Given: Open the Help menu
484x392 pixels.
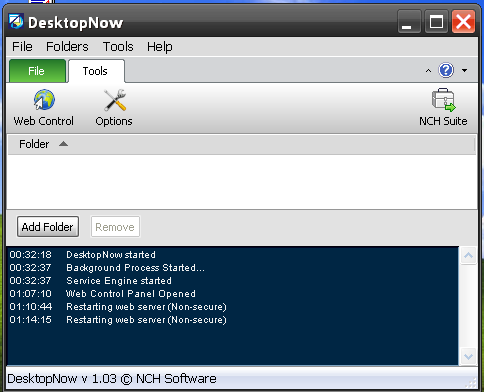Looking at the screenshot, I should coord(160,46).
